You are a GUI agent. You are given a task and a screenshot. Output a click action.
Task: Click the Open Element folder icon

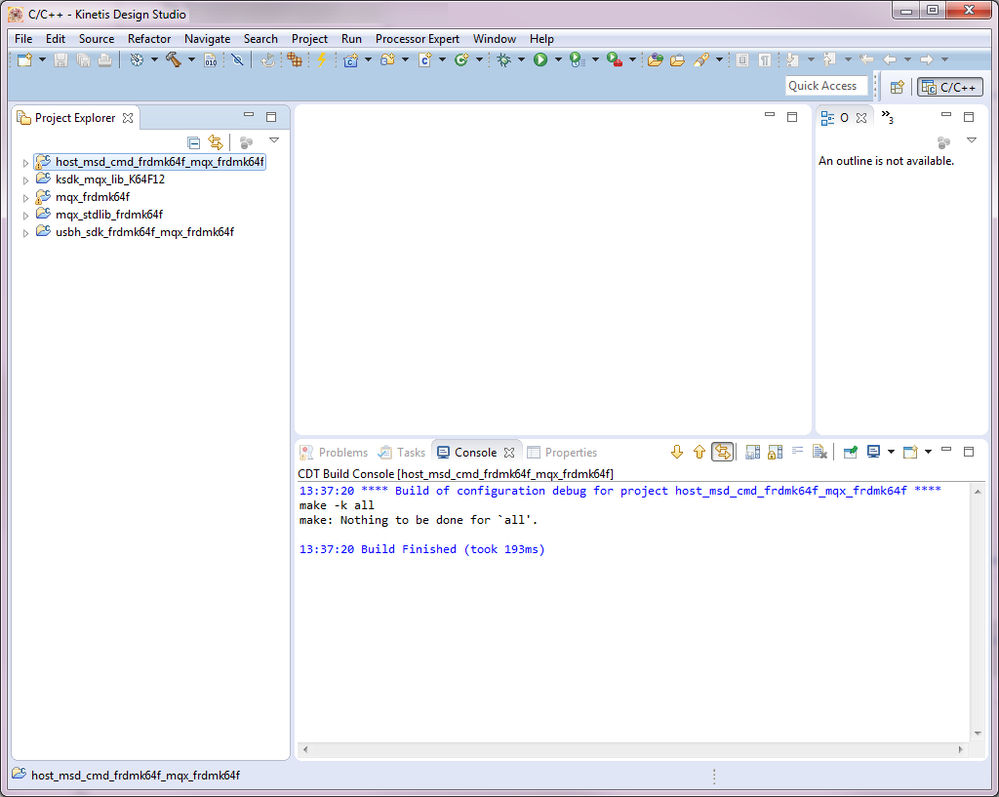point(655,60)
